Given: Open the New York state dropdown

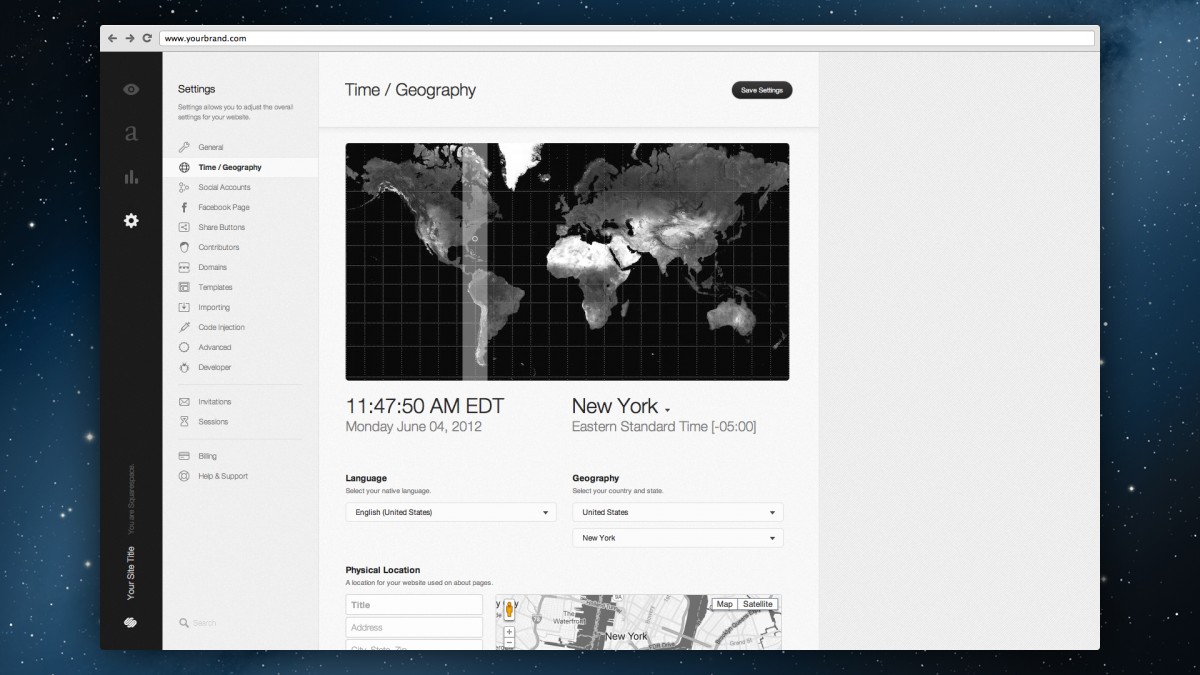Looking at the screenshot, I should (677, 538).
